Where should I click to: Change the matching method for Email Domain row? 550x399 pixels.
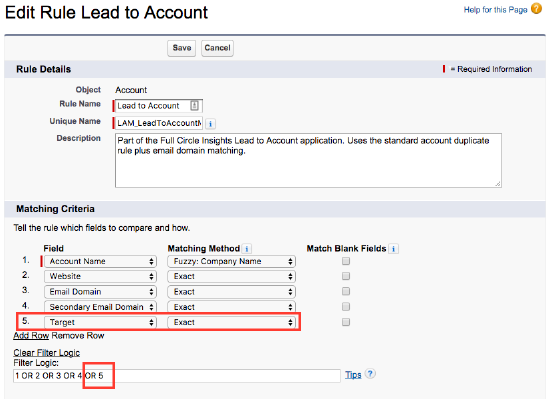pyautogui.click(x=232, y=292)
